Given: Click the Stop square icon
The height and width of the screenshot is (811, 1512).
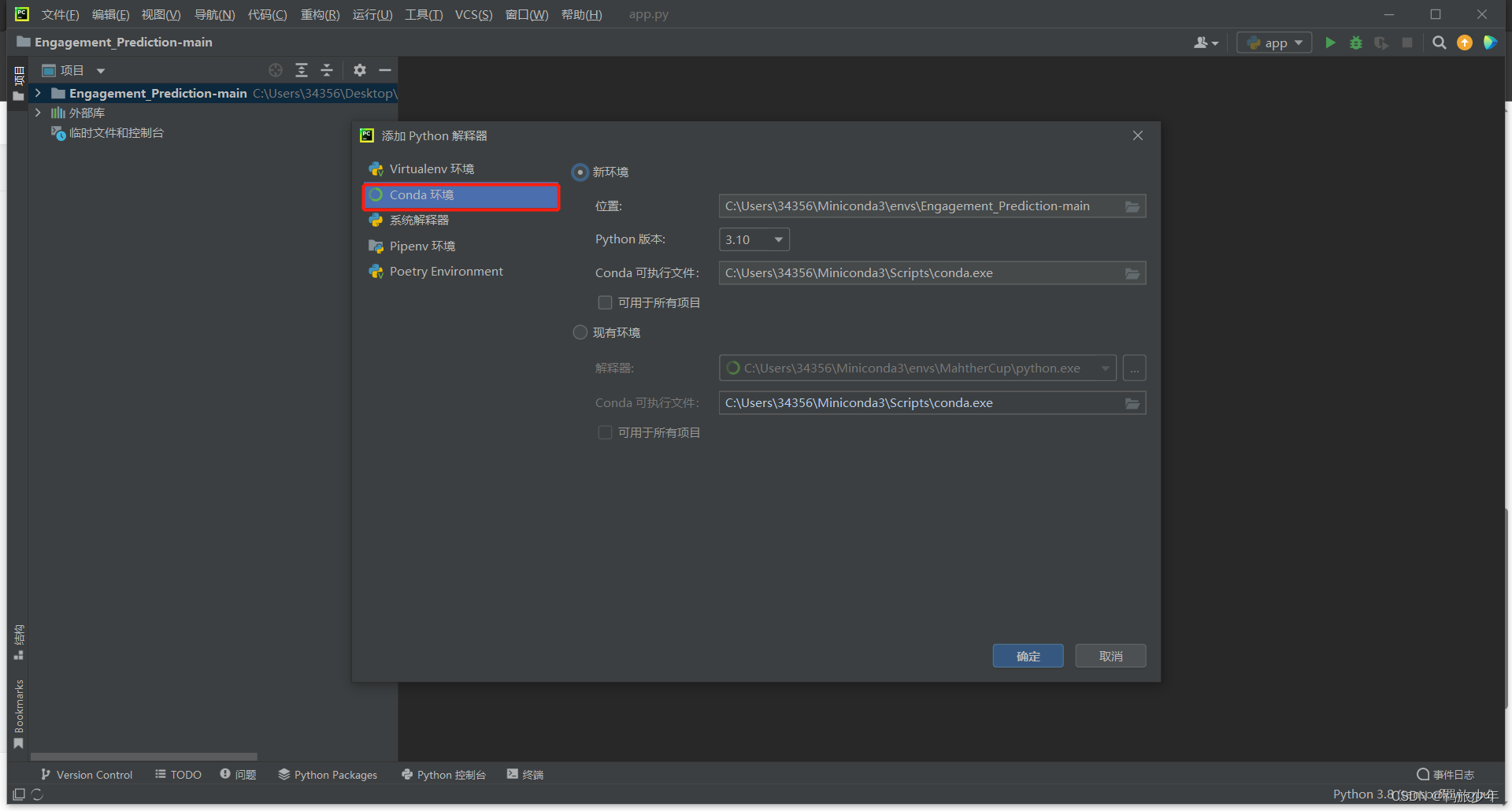Looking at the screenshot, I should click(x=1407, y=43).
